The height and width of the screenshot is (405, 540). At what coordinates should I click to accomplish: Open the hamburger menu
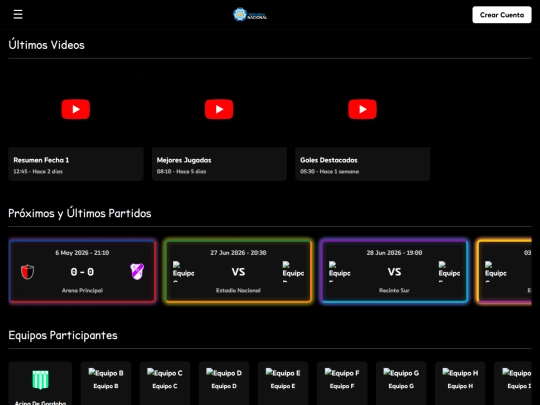point(18,14)
